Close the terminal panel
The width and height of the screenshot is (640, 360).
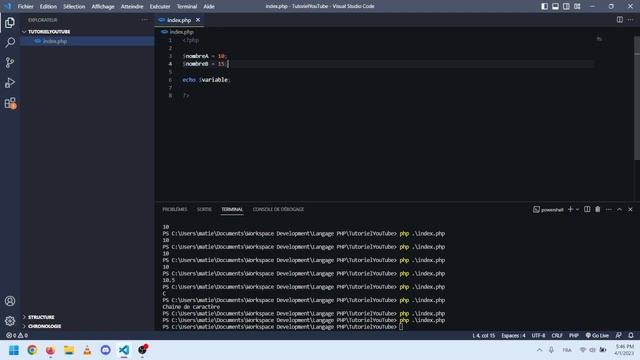630,209
